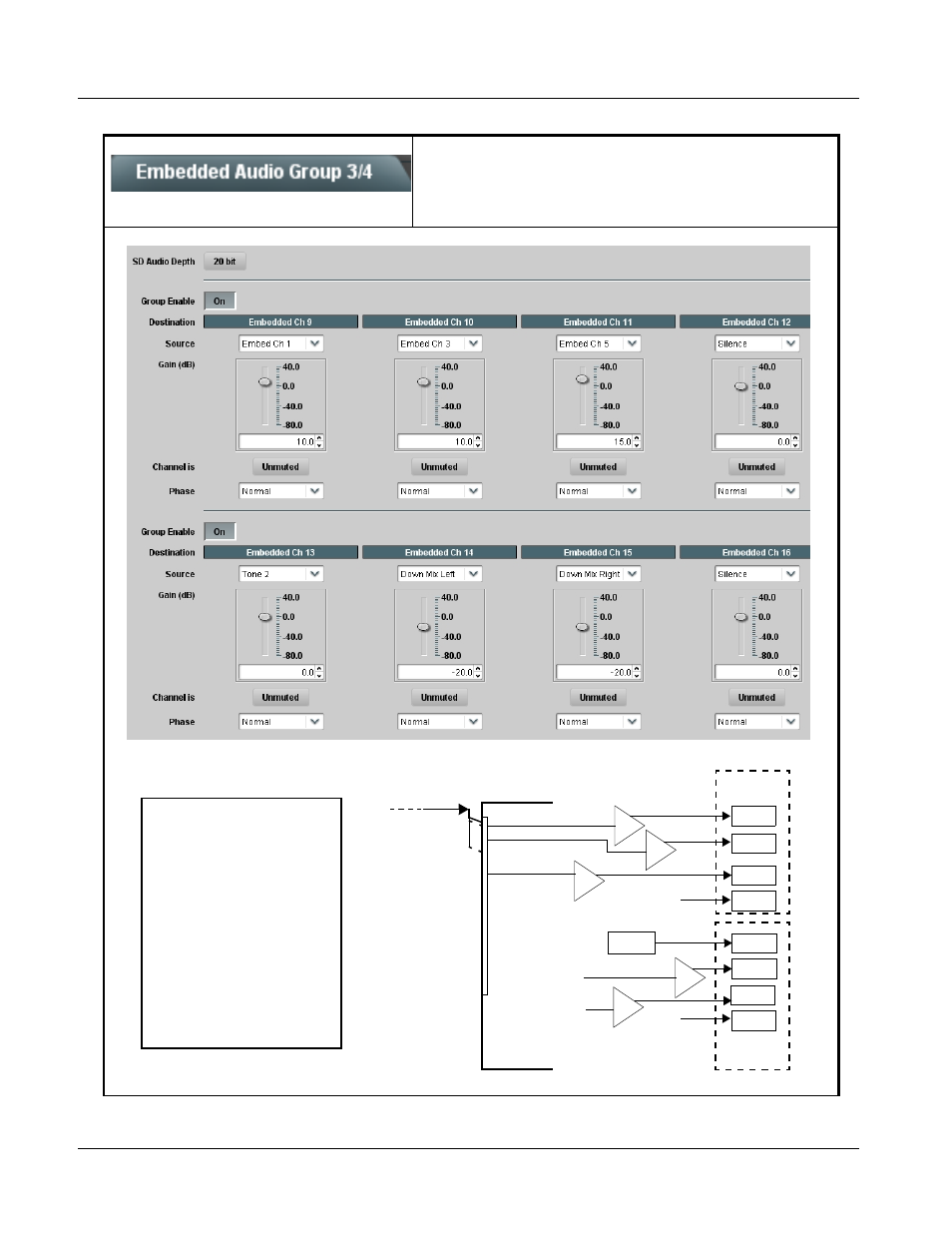This screenshot has width=952, height=1233.
Task: Click gain slider knob for Embedded Ch 12
Action: tap(741, 386)
